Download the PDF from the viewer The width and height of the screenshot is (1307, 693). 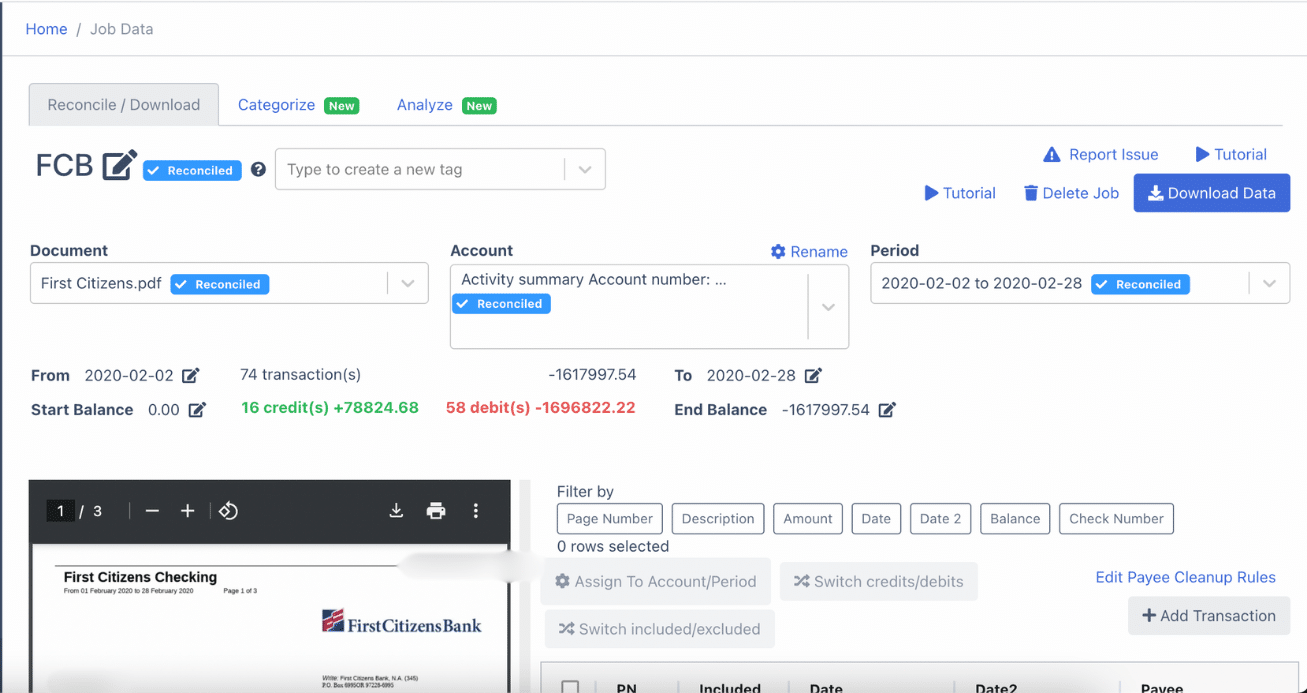pos(396,511)
